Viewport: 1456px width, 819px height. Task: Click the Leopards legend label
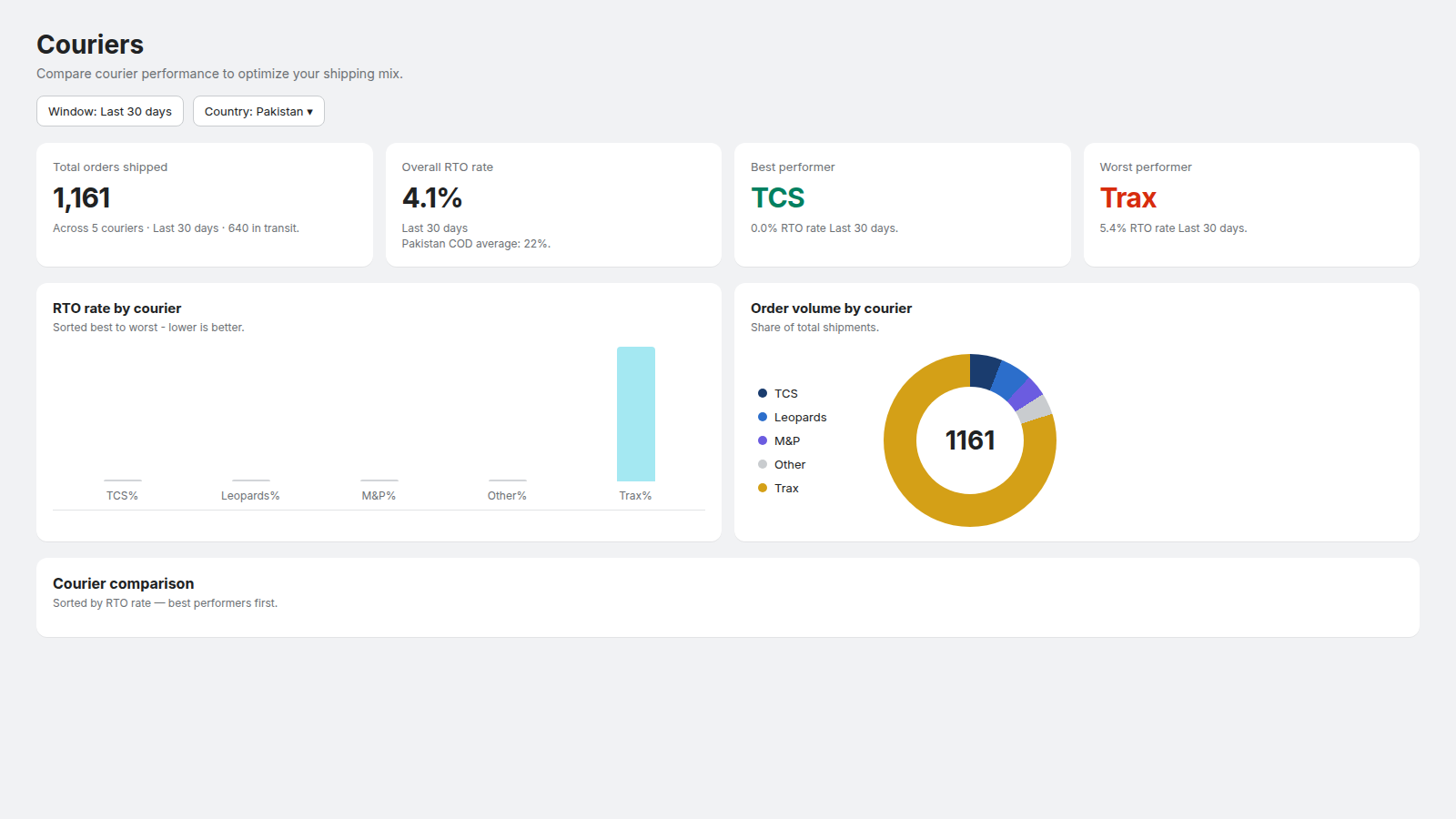(x=801, y=417)
